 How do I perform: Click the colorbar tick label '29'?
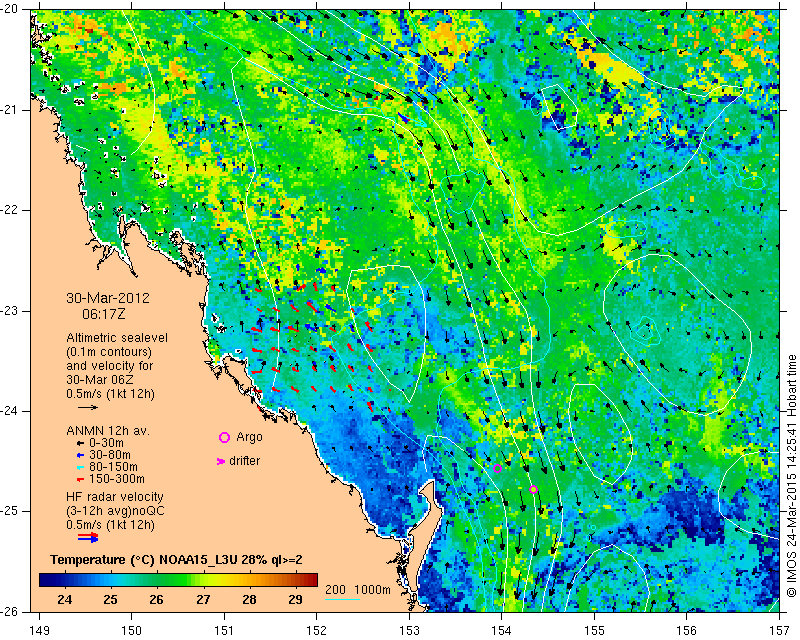coord(295,600)
